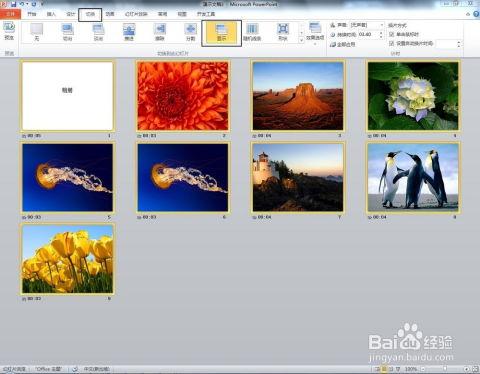480x374 pixels.
Task: Open the File (文件) tab
Action: (11, 14)
